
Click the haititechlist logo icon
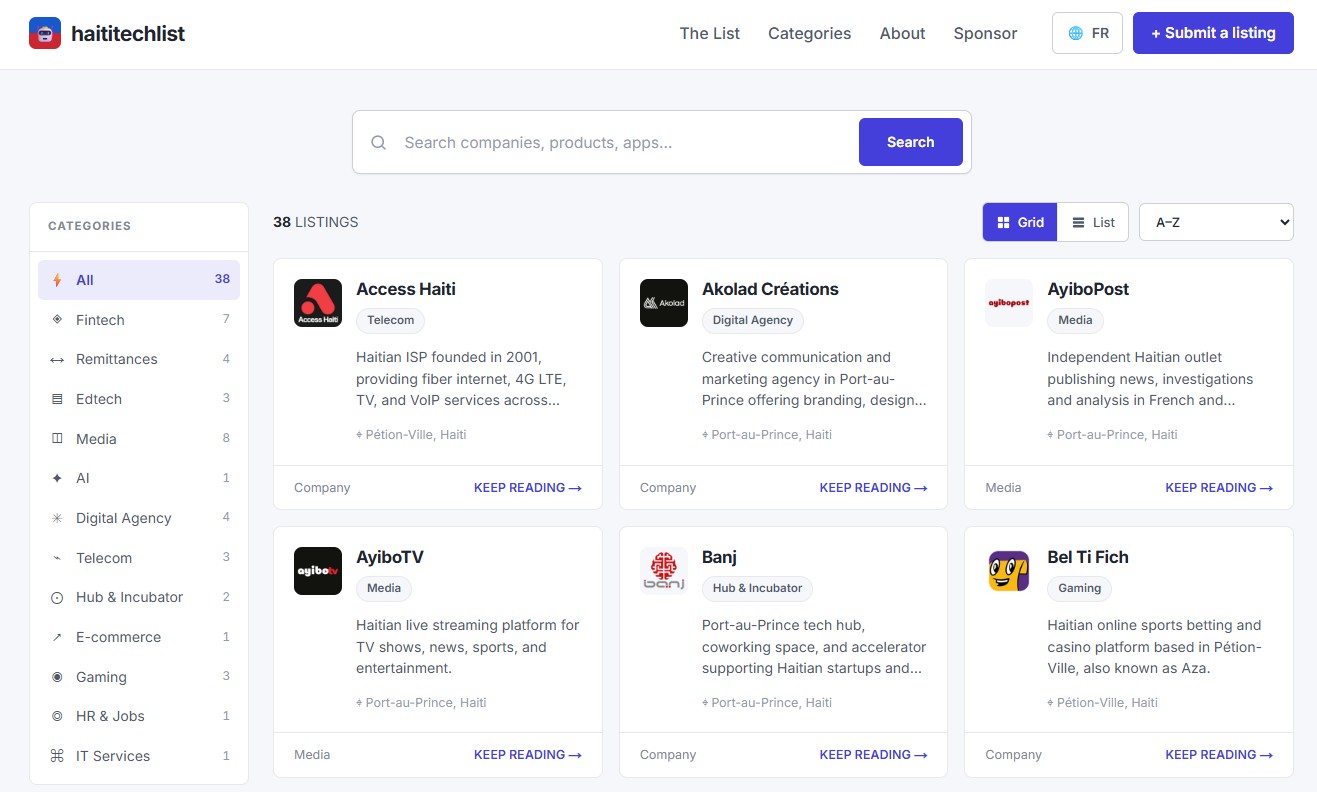45,33
